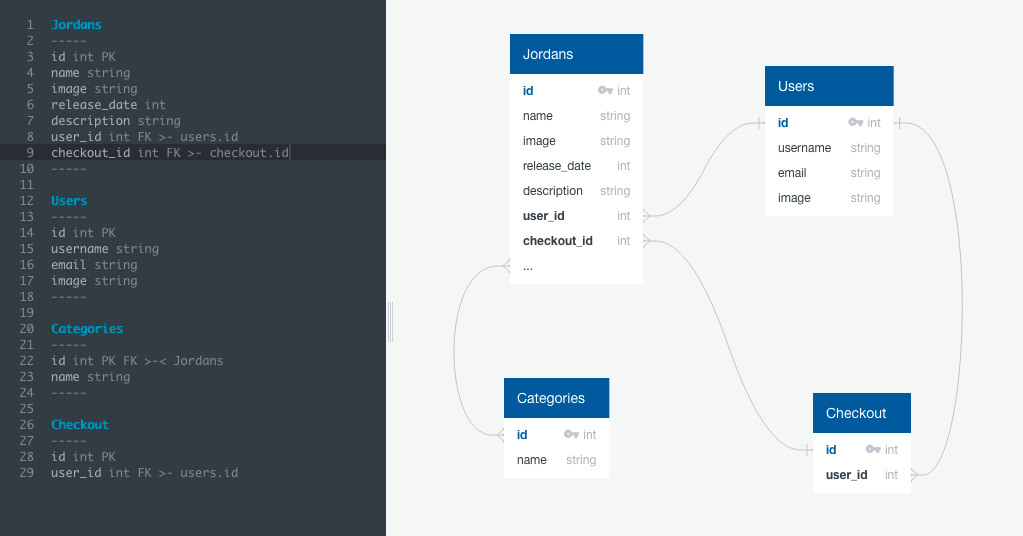The height and width of the screenshot is (536, 1023).
Task: Click code line 'username string'
Action: point(104,249)
